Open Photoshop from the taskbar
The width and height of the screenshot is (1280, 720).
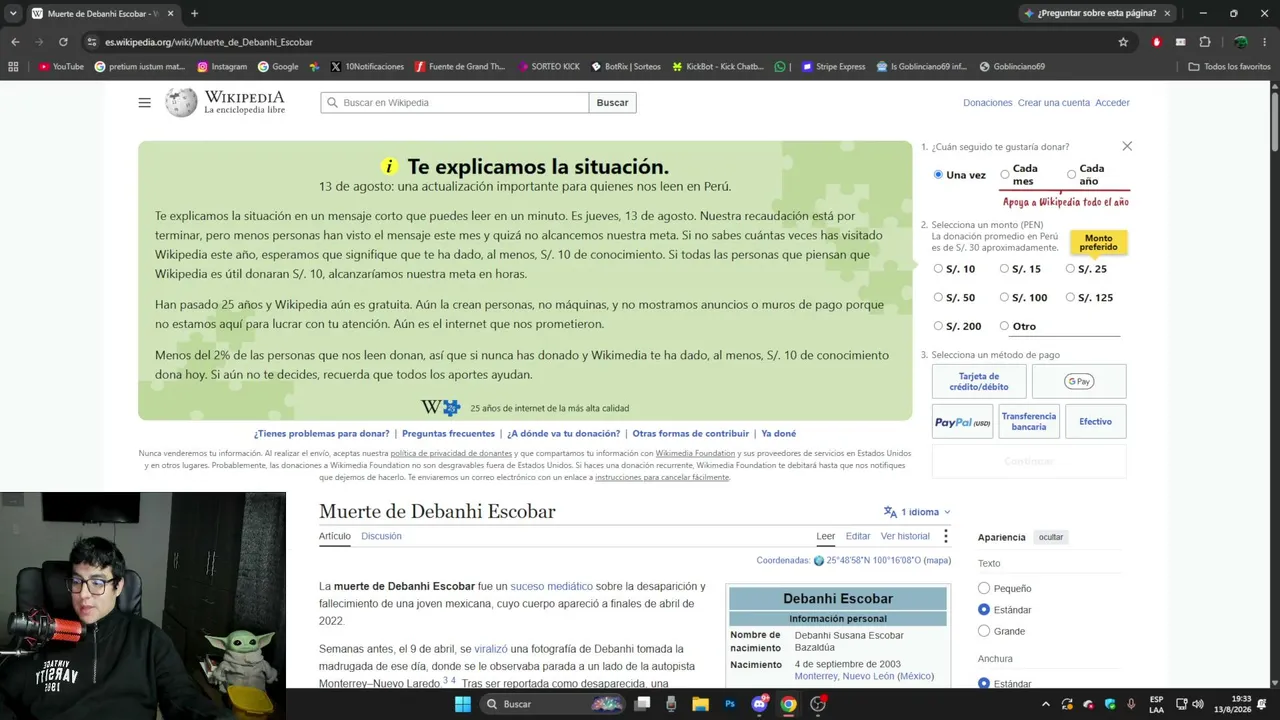pyautogui.click(x=730, y=704)
